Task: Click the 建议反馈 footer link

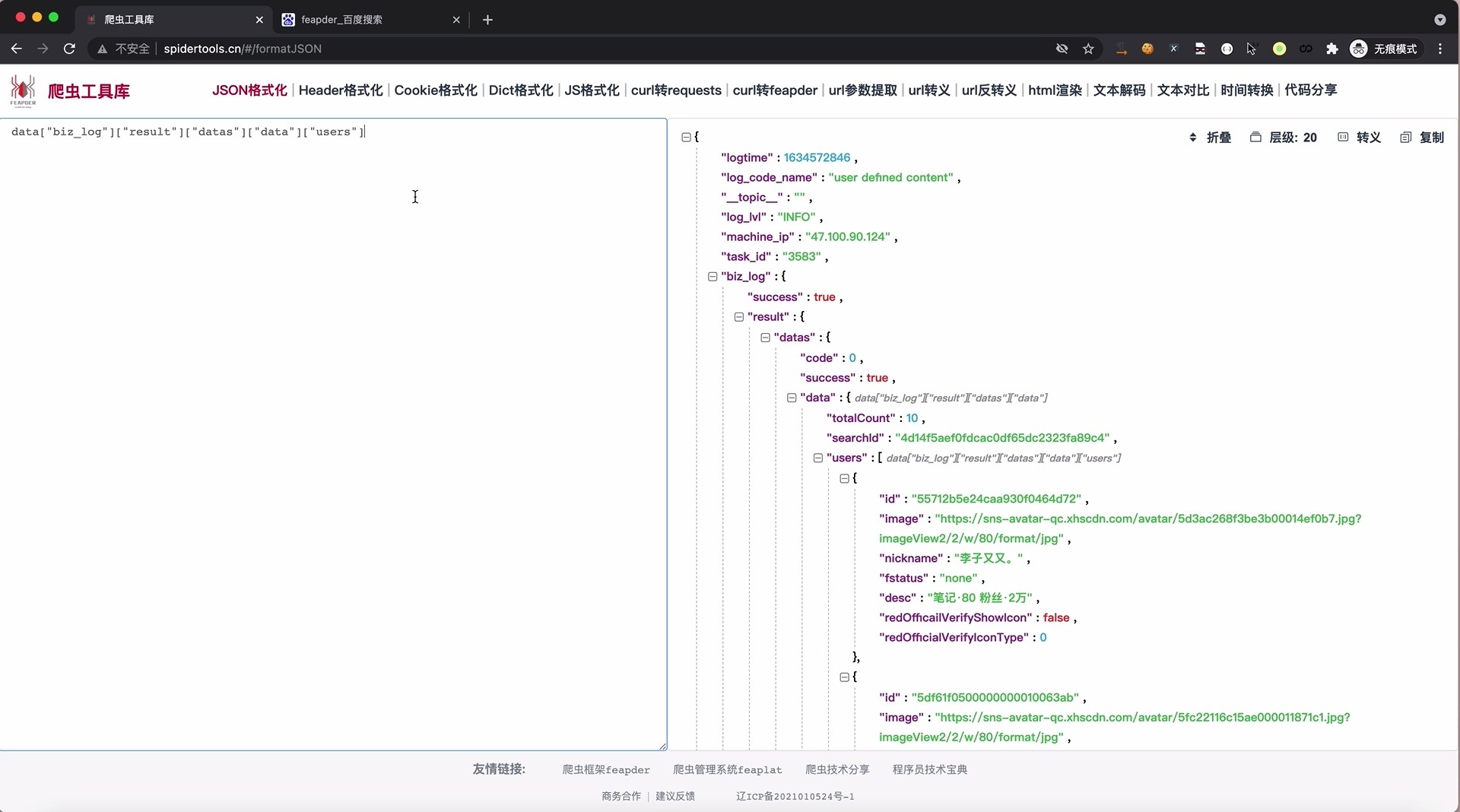Action: click(675, 796)
